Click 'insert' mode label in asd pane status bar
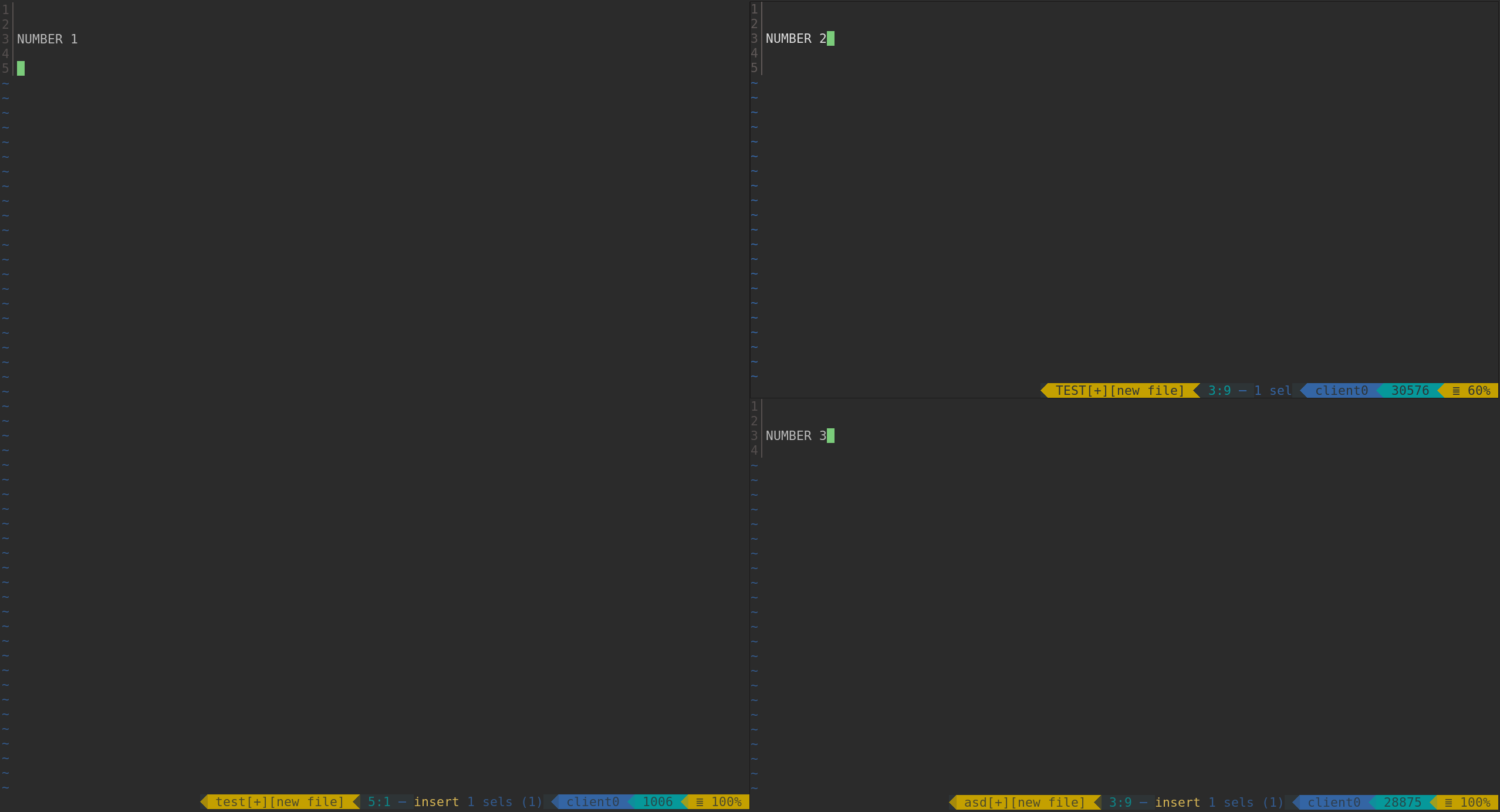The height and width of the screenshot is (812, 1500). 1177,802
